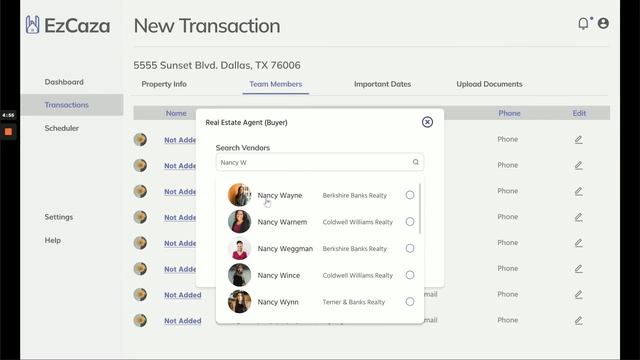This screenshot has width=640, height=360.
Task: Open Settings in the sidebar
Action: 59,217
